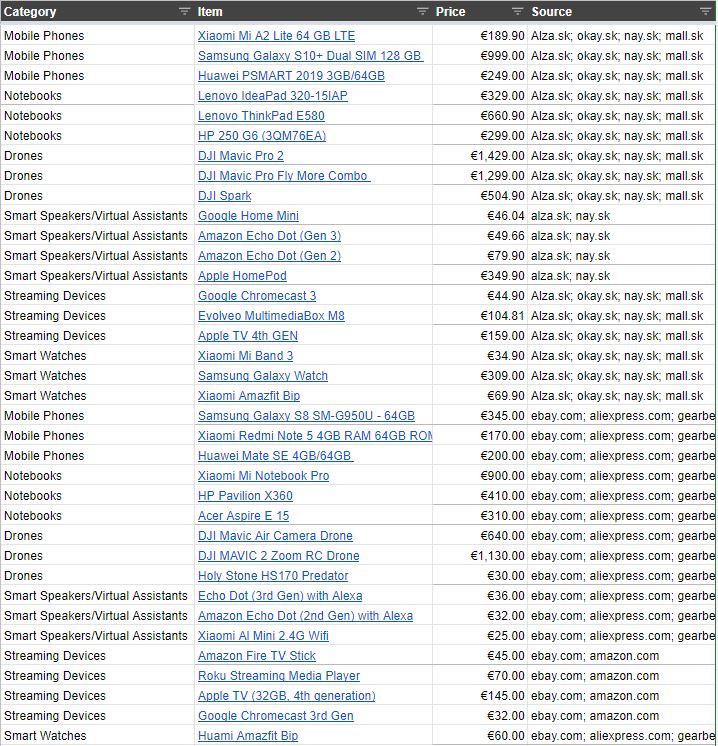Open DJI Mavic Air Camera Drone link

(x=275, y=535)
